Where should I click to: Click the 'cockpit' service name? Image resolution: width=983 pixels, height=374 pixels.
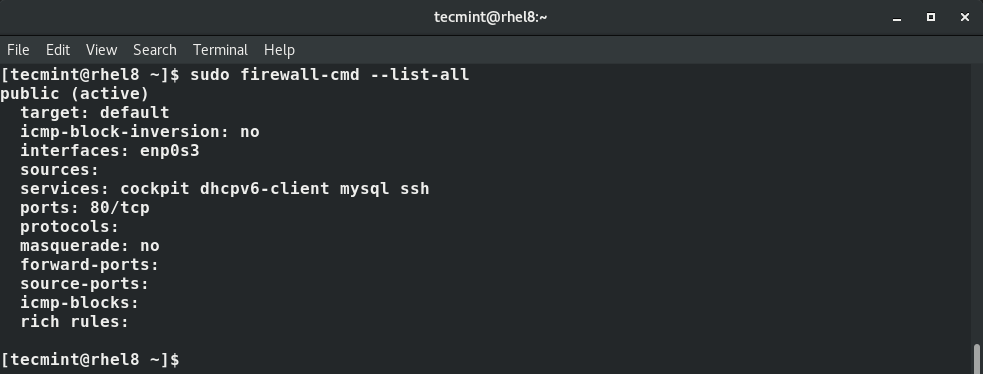pos(155,189)
